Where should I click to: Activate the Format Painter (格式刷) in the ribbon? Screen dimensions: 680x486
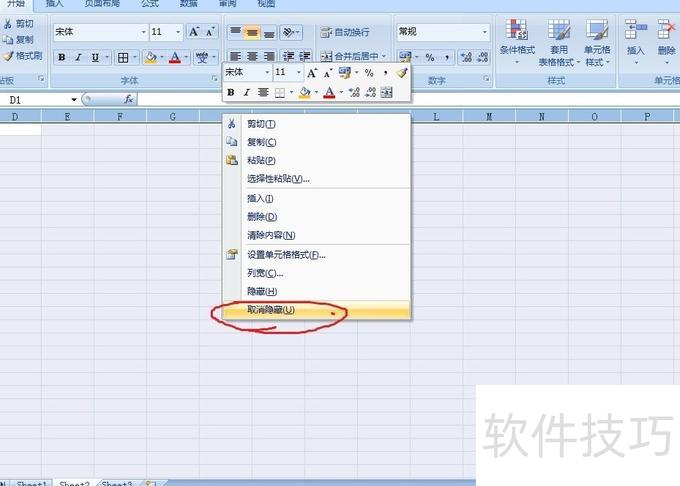pyautogui.click(x=23, y=55)
